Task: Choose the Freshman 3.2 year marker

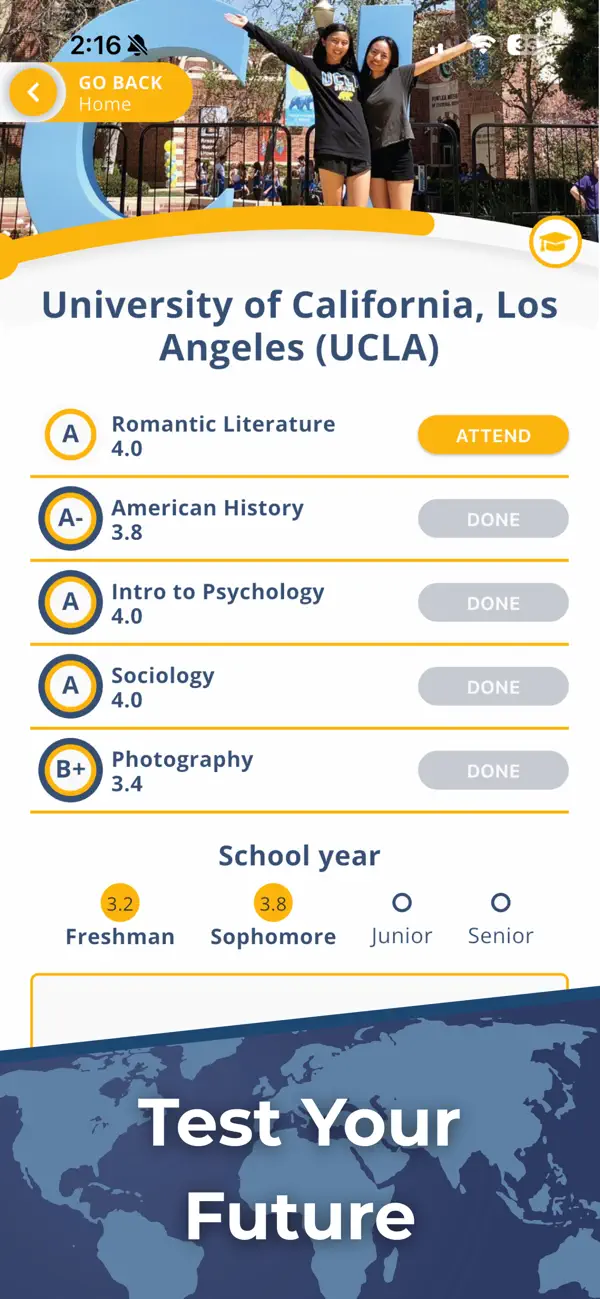Action: click(120, 904)
